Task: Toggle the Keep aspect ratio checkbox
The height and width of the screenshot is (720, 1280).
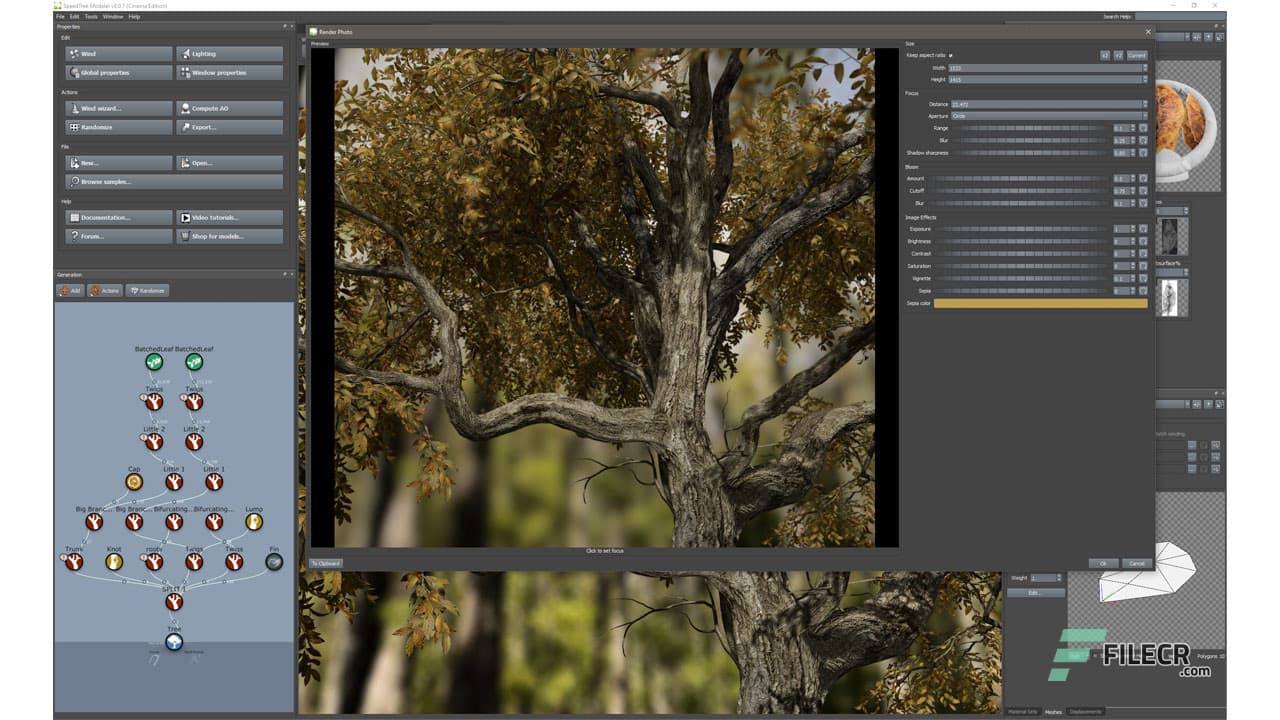Action: click(x=951, y=56)
